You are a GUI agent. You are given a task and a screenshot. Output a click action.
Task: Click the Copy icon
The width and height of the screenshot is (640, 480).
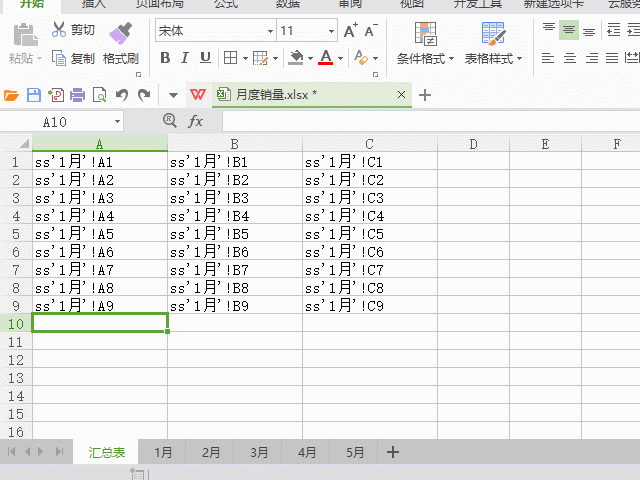(59, 58)
